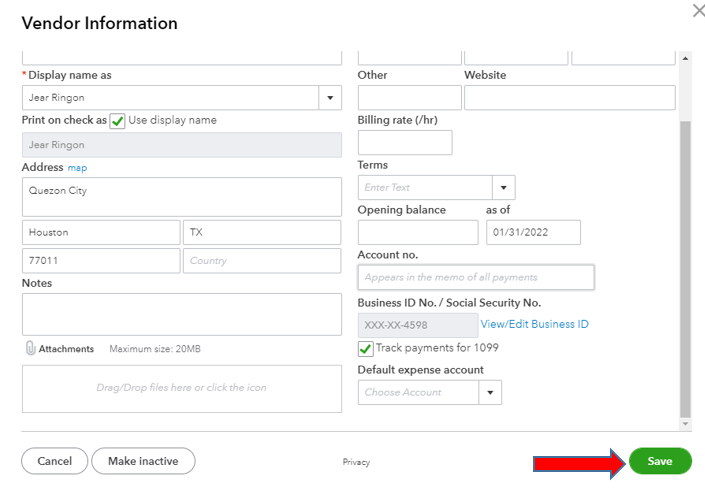Click View/Edit Business ID link
Screen dimensions: 705x497
534,324
